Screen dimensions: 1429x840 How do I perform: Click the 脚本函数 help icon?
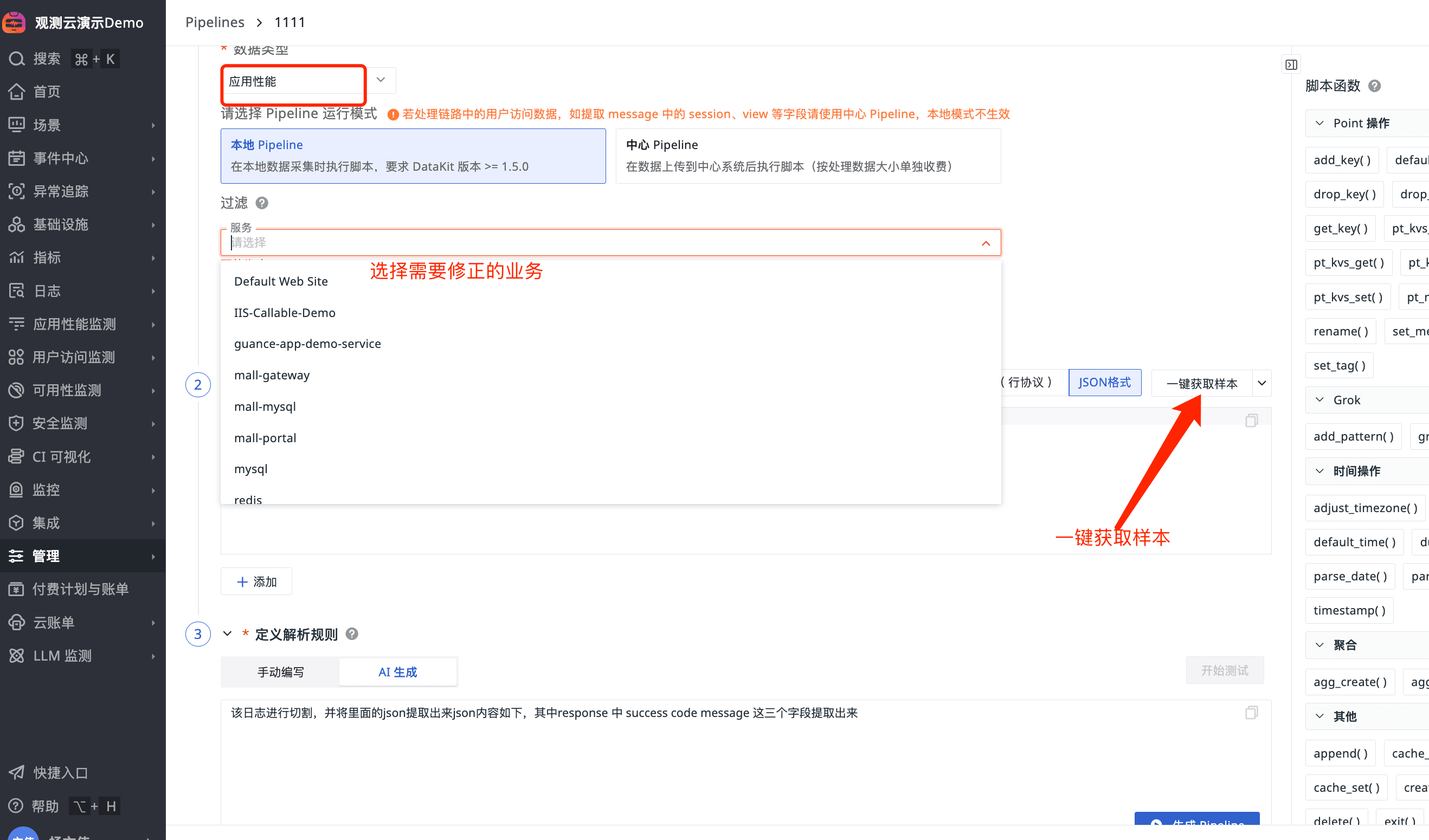(x=1375, y=86)
